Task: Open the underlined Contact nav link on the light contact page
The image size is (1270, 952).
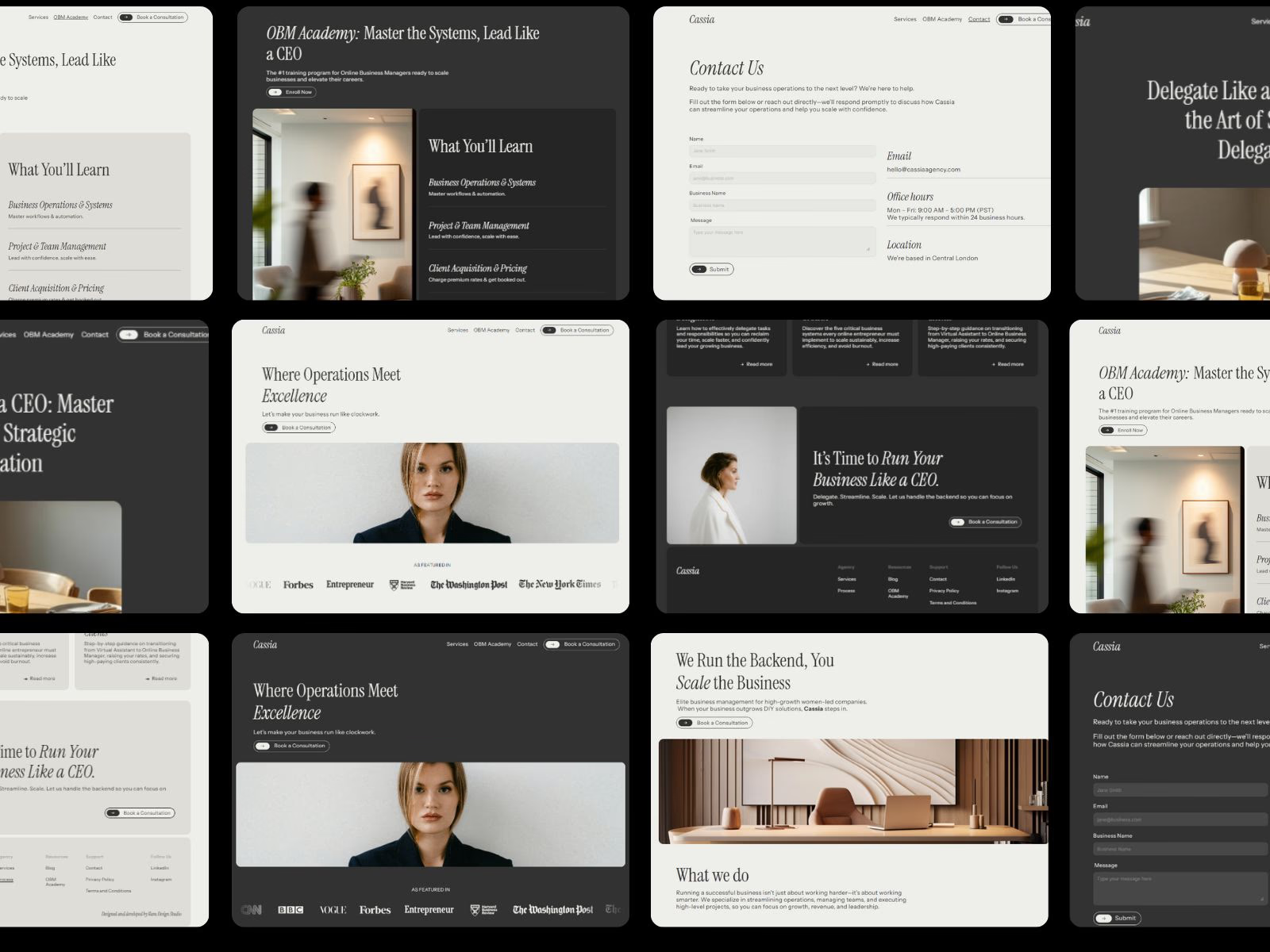Action: (979, 19)
